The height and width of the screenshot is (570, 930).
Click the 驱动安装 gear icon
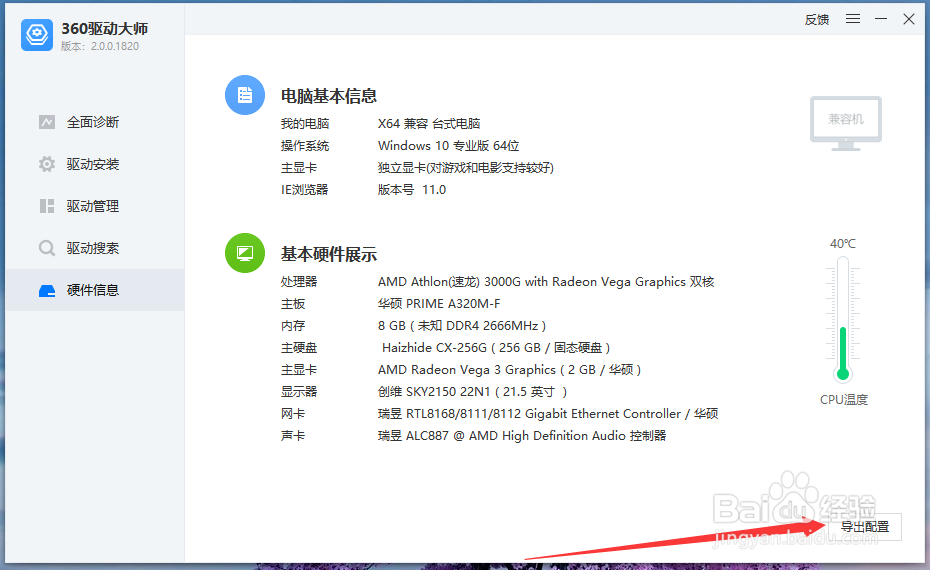47,164
